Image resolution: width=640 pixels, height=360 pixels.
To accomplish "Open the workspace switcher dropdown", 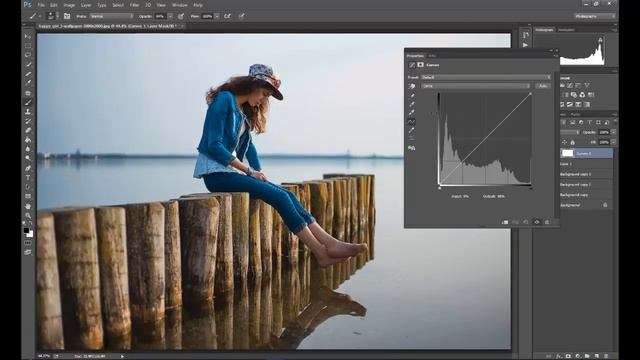I will pos(594,16).
